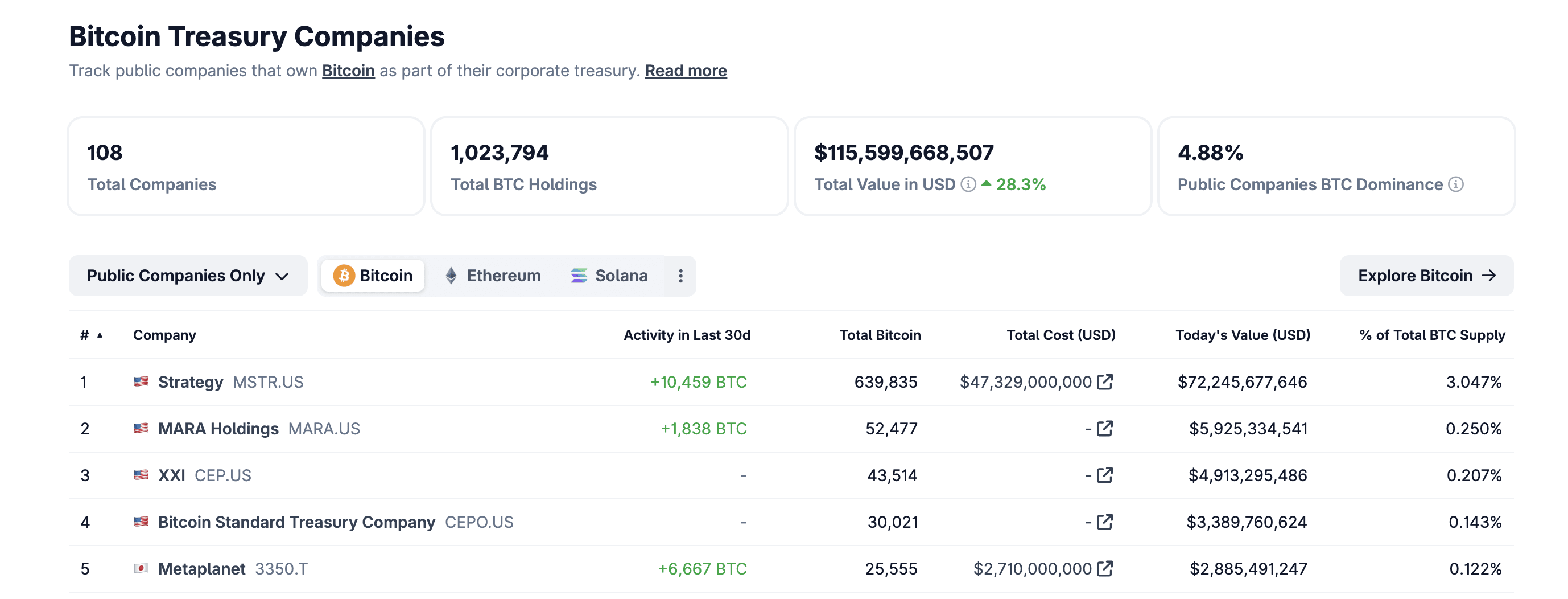The width and height of the screenshot is (1568, 599).
Task: Click the US flag beside Strategy
Action: click(x=141, y=382)
